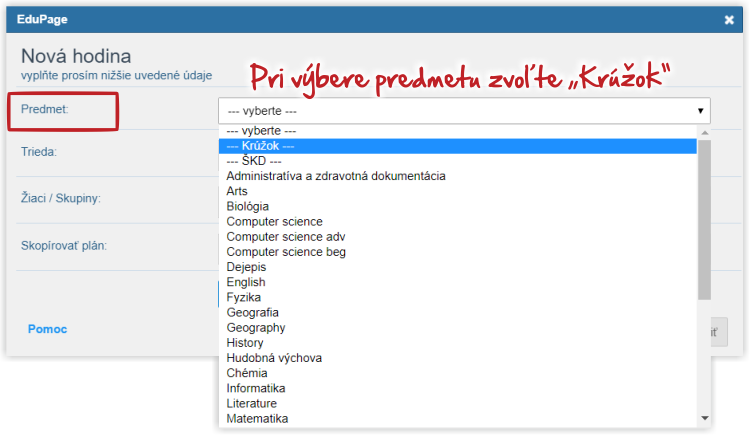The width and height of the screenshot is (750, 435).
Task: Close the EduPage dialog
Action: (x=729, y=20)
